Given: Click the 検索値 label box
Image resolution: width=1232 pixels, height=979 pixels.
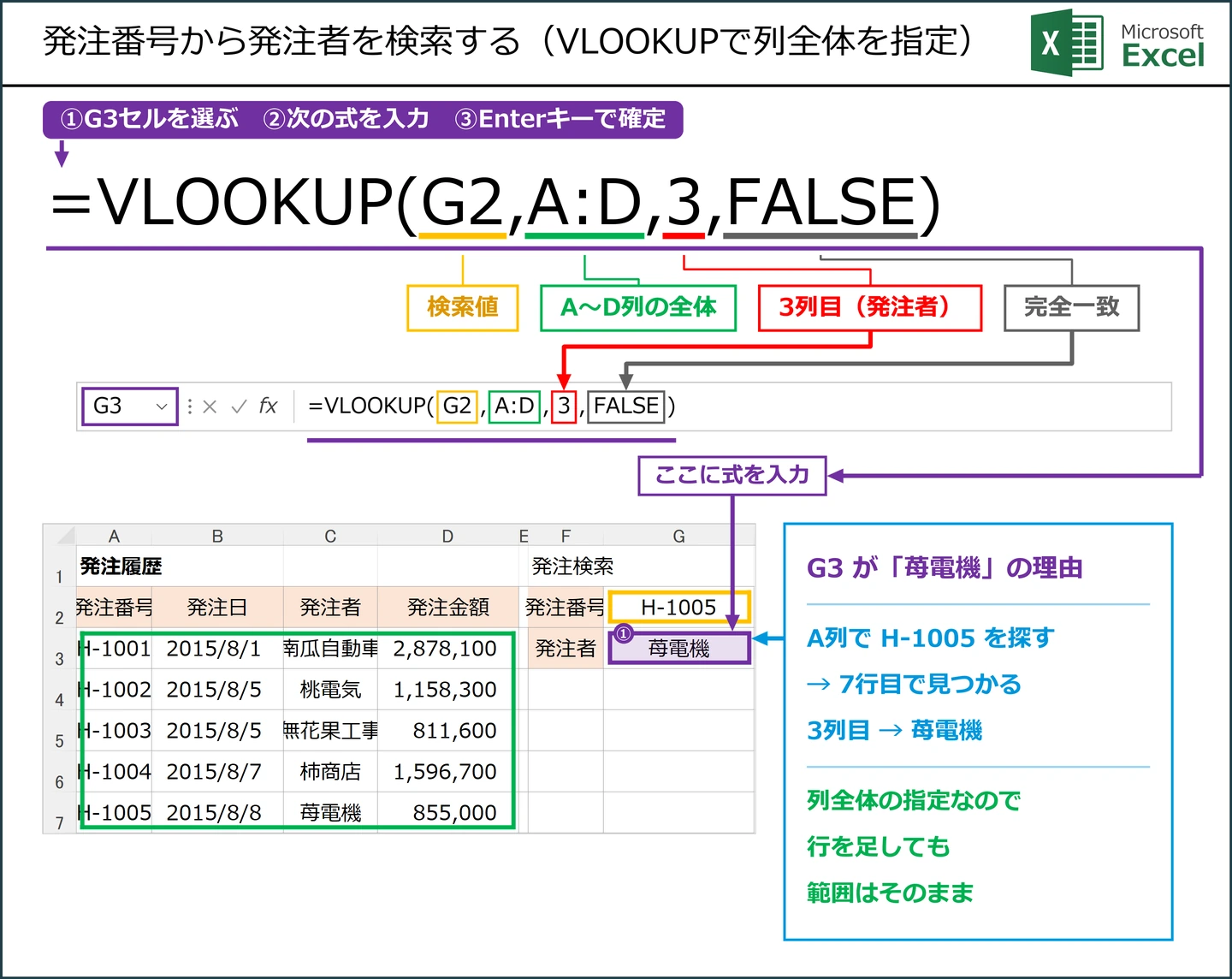Looking at the screenshot, I should (463, 307).
